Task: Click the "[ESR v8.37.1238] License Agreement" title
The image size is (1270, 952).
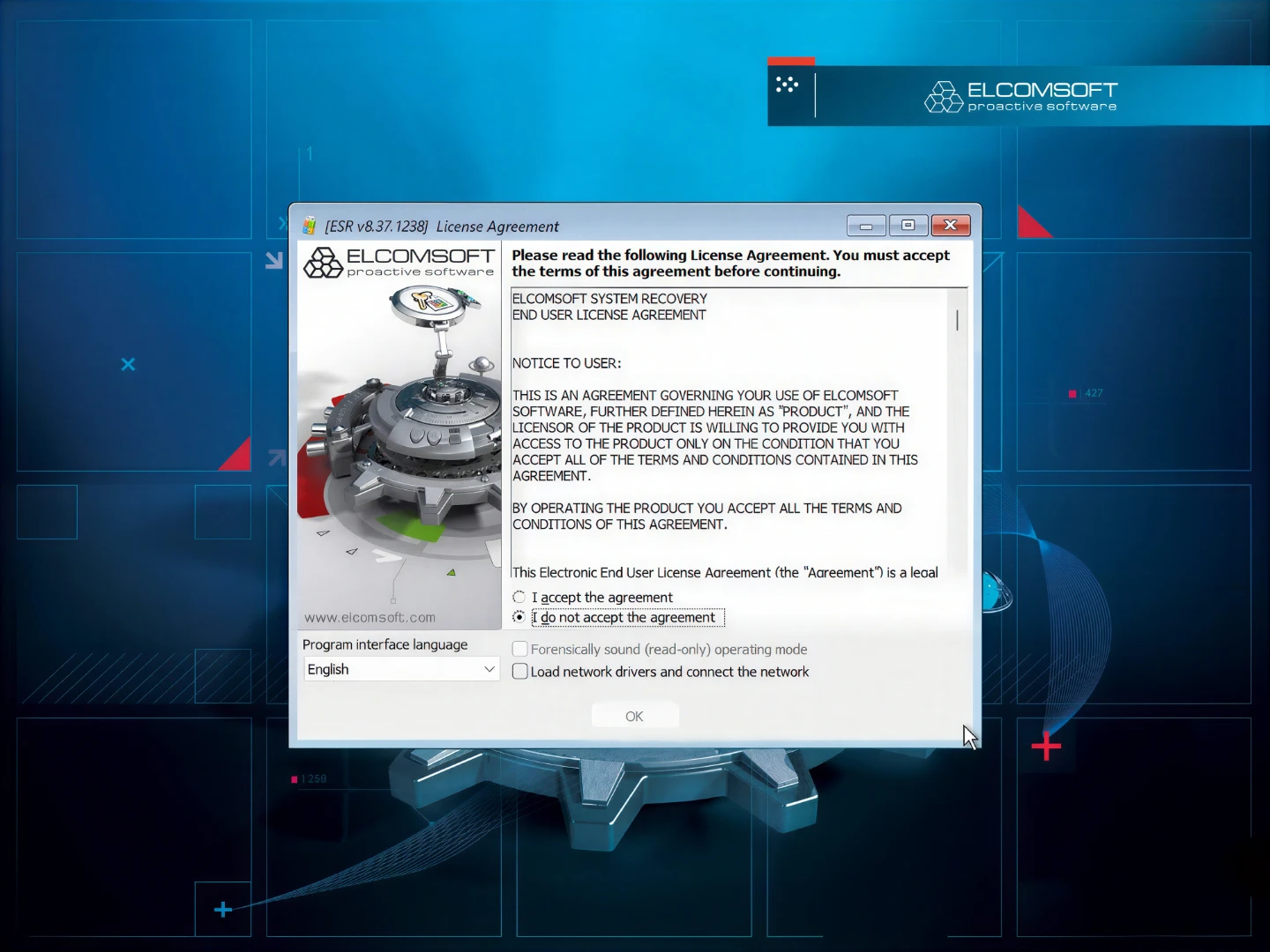Action: point(442,227)
